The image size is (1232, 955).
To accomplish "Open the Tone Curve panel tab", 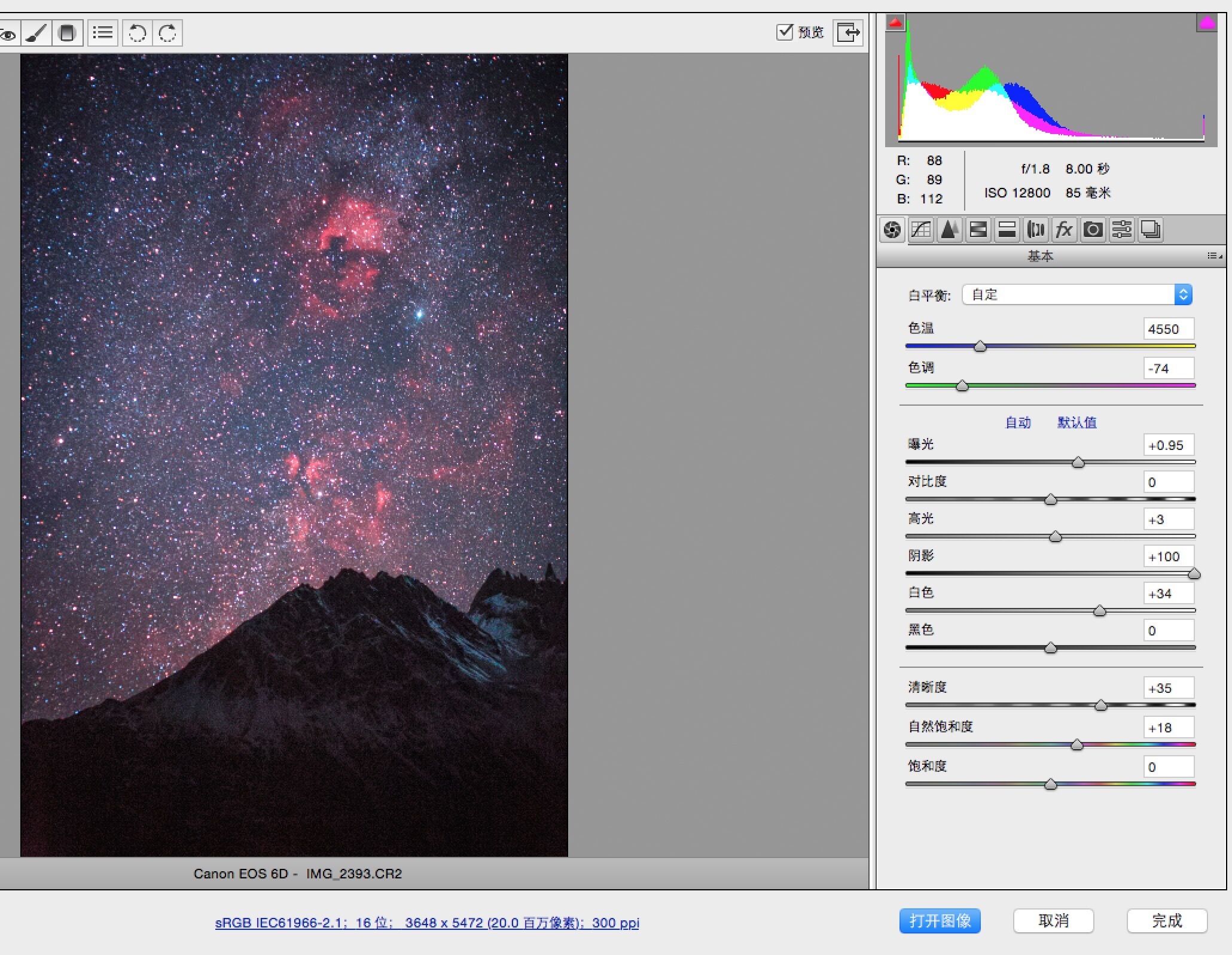I will click(x=921, y=230).
